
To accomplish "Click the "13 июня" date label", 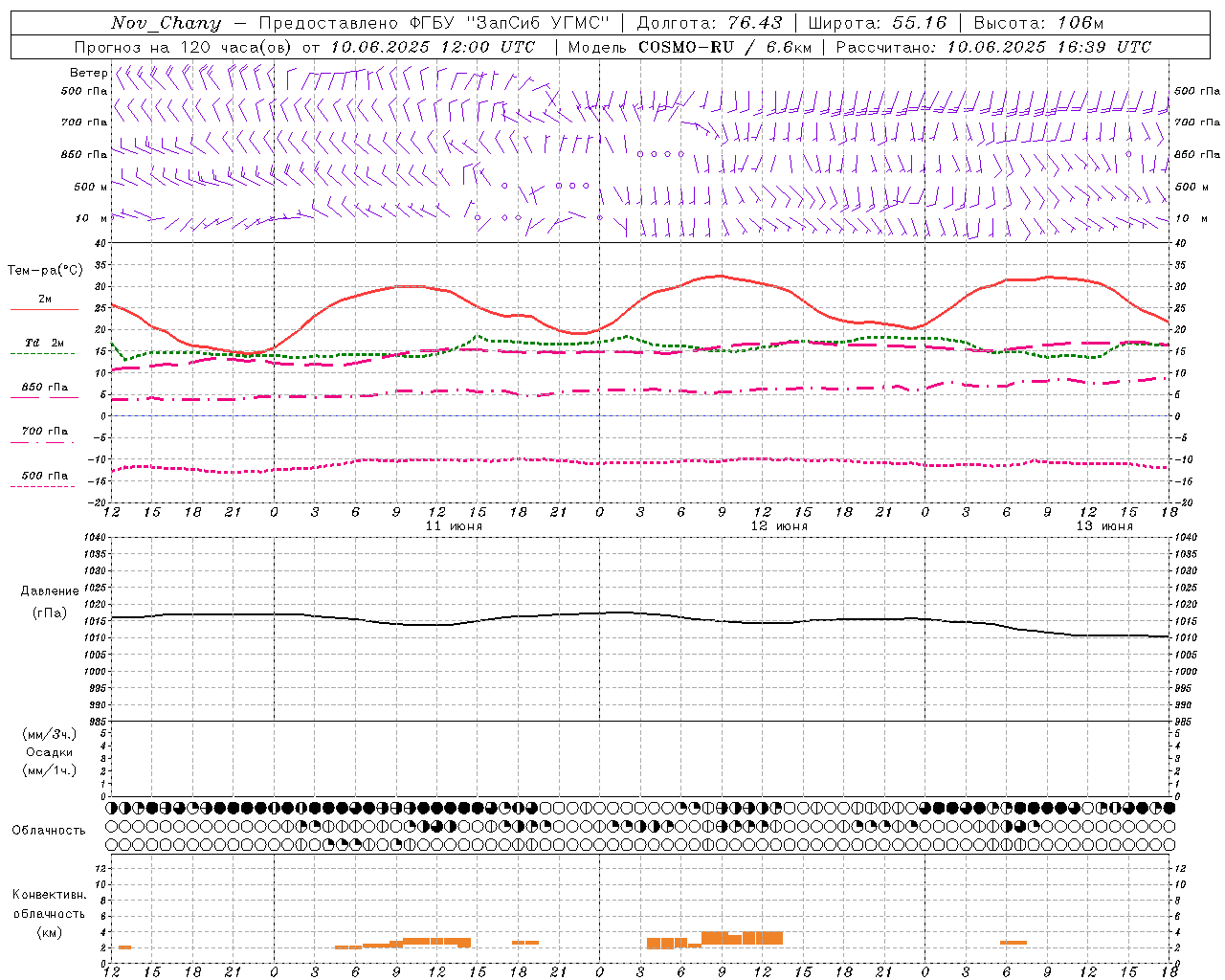I will 1104,526.
